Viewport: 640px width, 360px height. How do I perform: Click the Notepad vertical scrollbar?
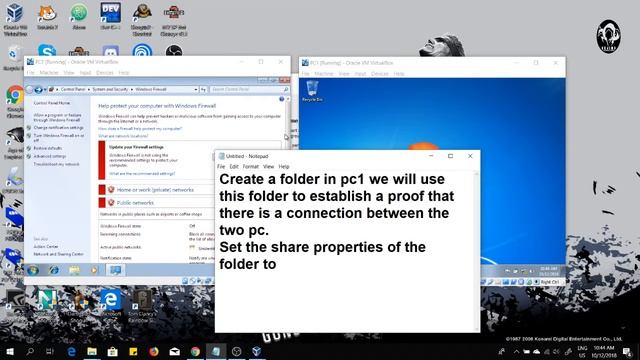[476, 252]
